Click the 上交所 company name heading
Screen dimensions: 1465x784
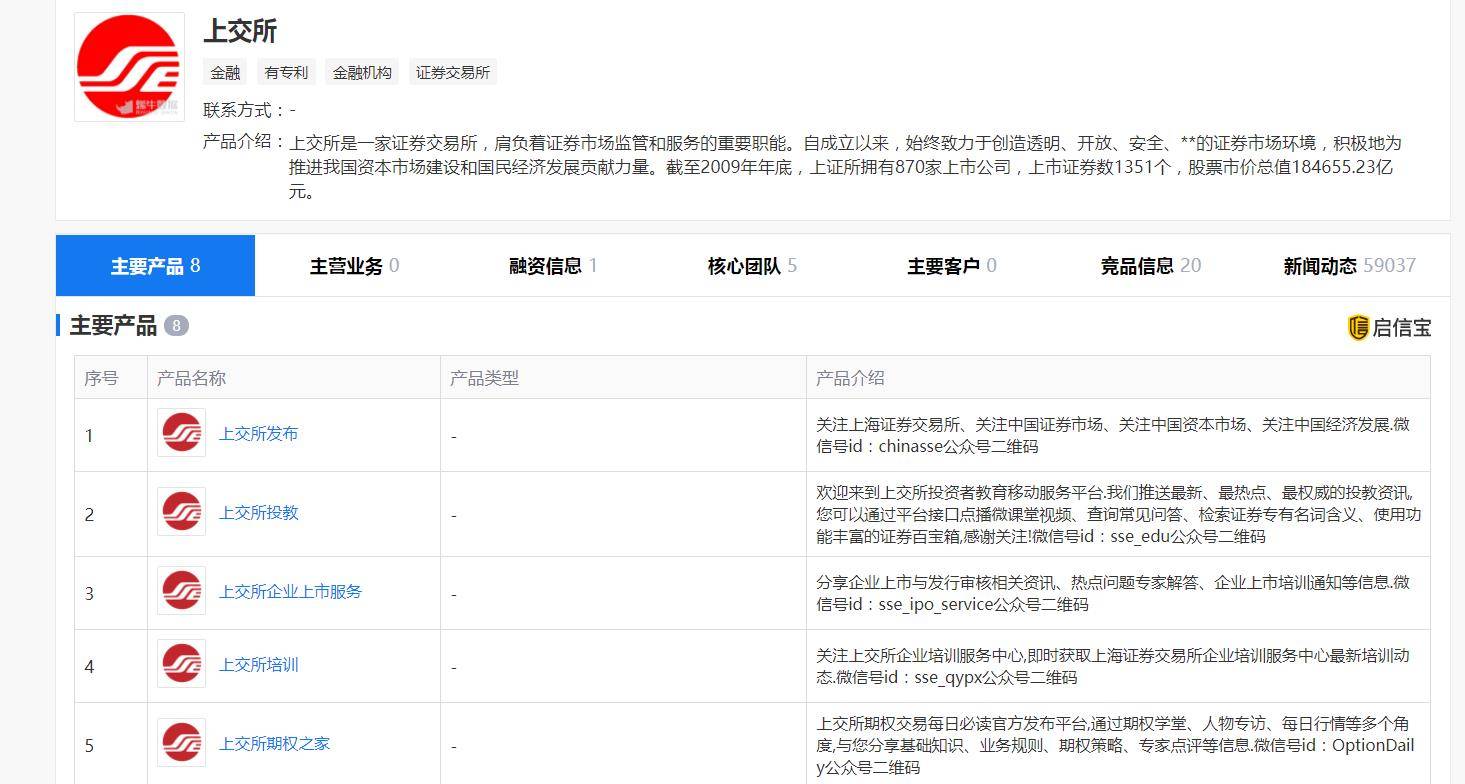[x=240, y=31]
